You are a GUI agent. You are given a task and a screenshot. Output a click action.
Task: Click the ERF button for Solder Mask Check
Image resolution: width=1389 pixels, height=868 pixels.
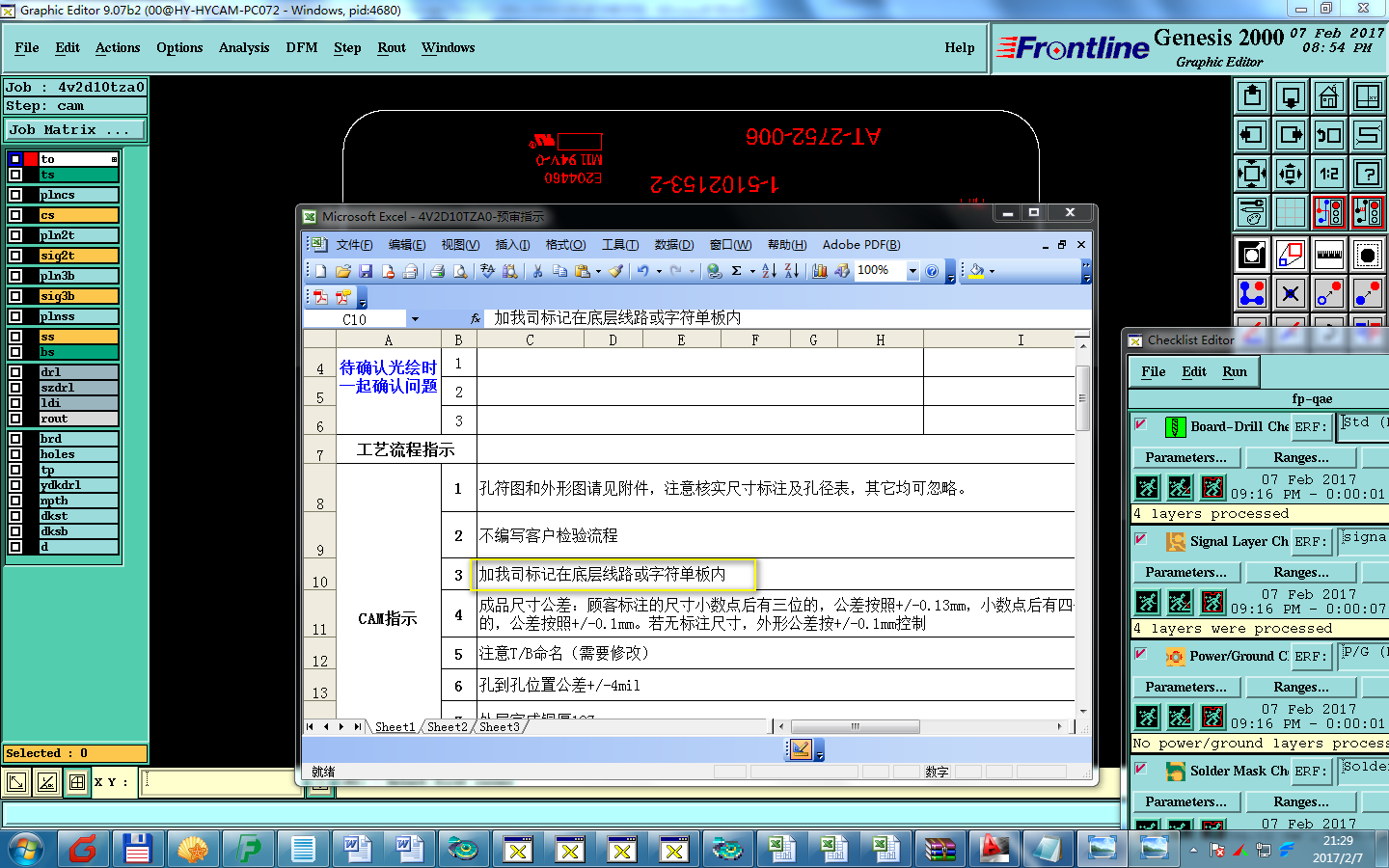pyautogui.click(x=1310, y=771)
